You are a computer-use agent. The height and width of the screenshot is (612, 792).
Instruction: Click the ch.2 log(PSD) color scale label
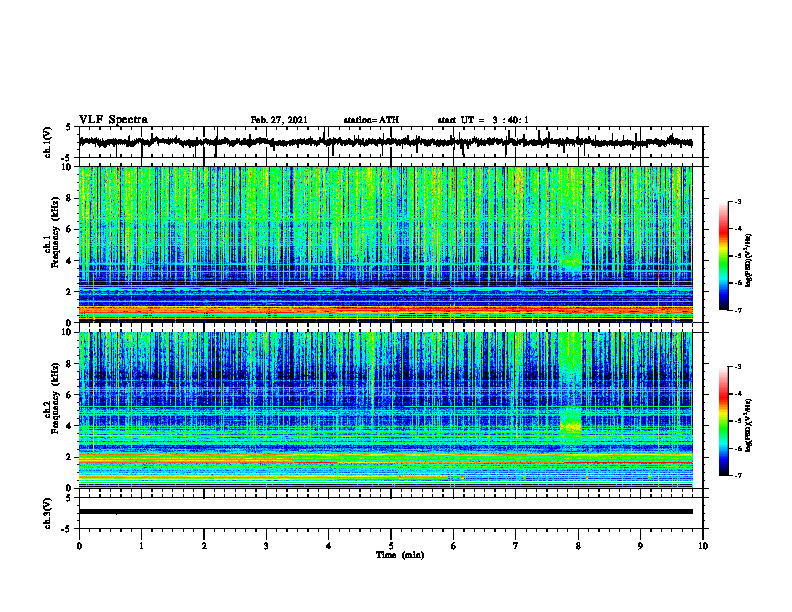pos(749,425)
